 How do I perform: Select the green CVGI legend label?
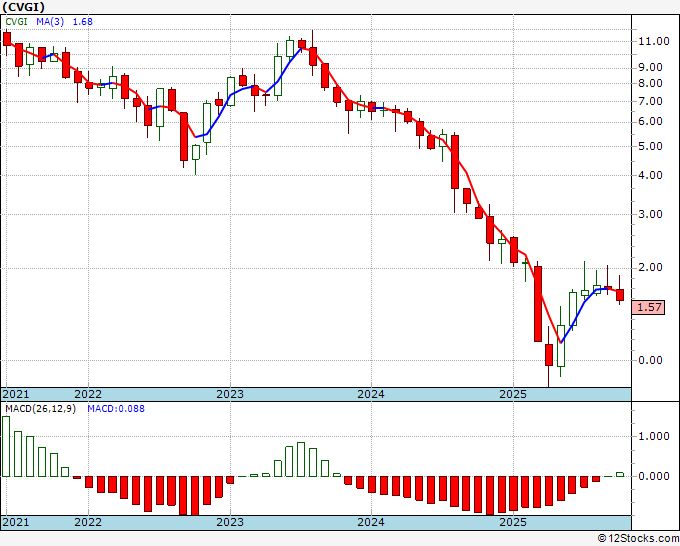[x=16, y=22]
